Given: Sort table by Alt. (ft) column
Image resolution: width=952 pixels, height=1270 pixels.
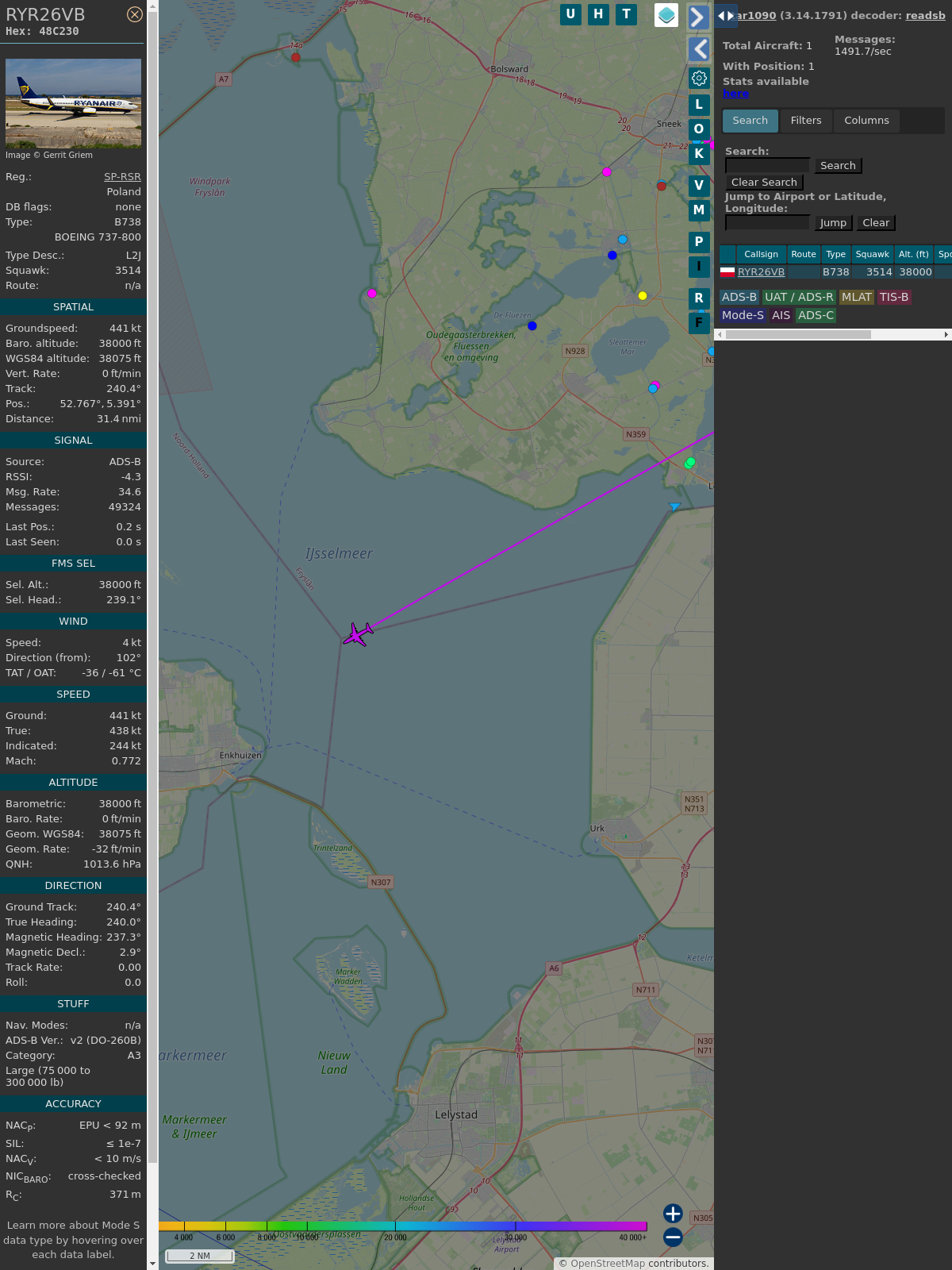Looking at the screenshot, I should 913,254.
